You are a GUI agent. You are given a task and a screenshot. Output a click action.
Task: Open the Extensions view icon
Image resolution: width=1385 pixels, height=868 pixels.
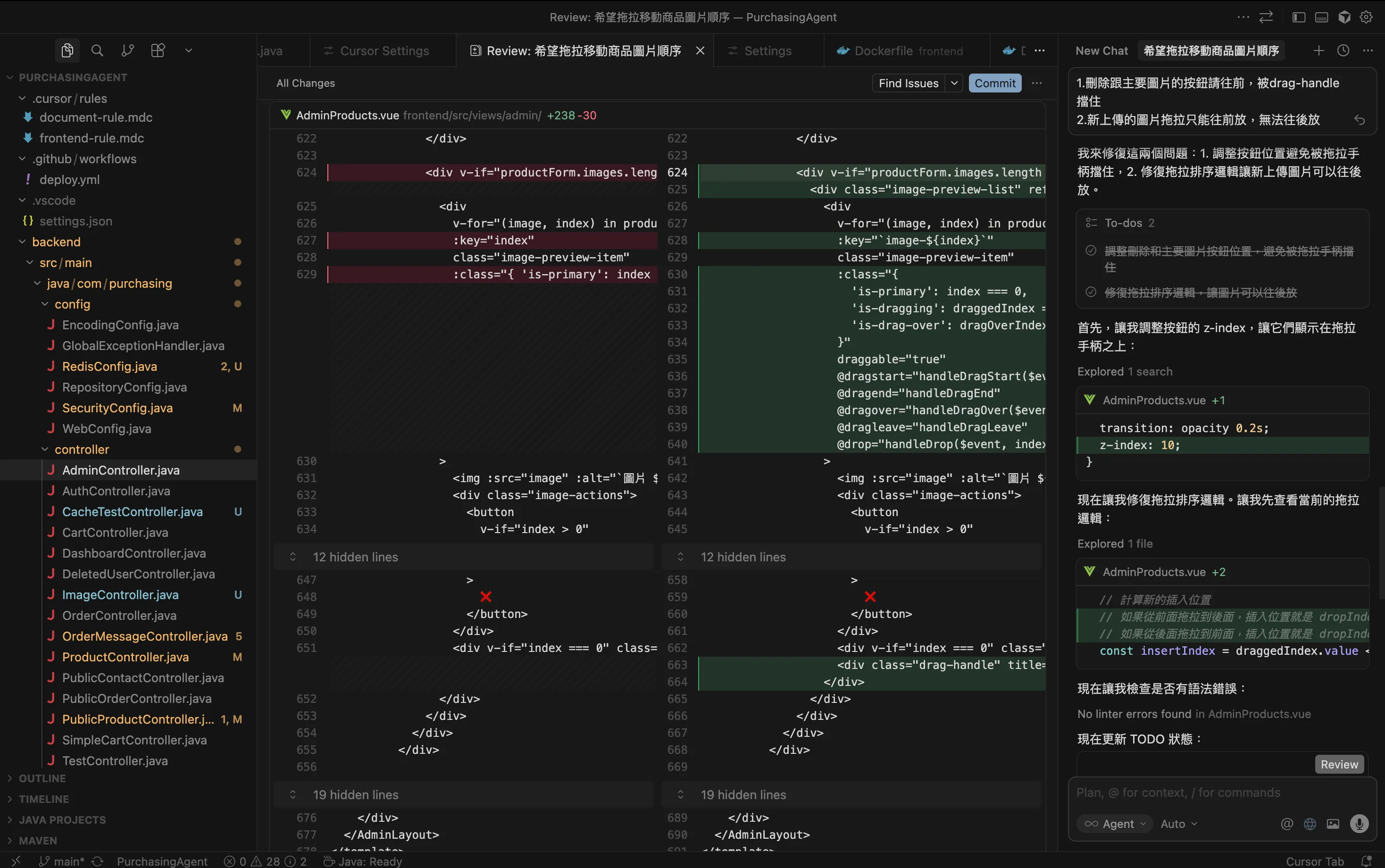(158, 50)
